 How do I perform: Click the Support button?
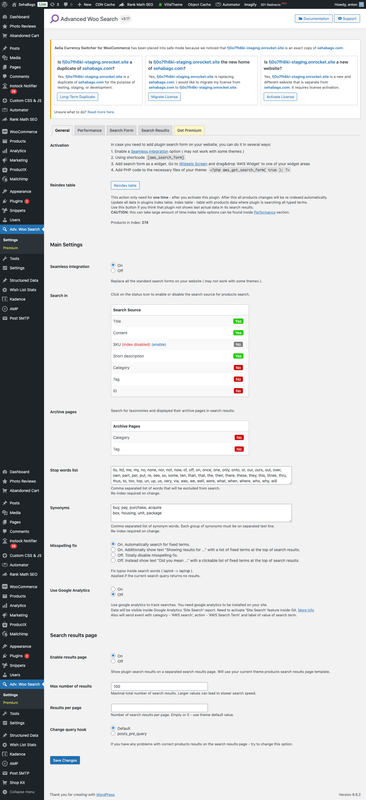click(348, 19)
